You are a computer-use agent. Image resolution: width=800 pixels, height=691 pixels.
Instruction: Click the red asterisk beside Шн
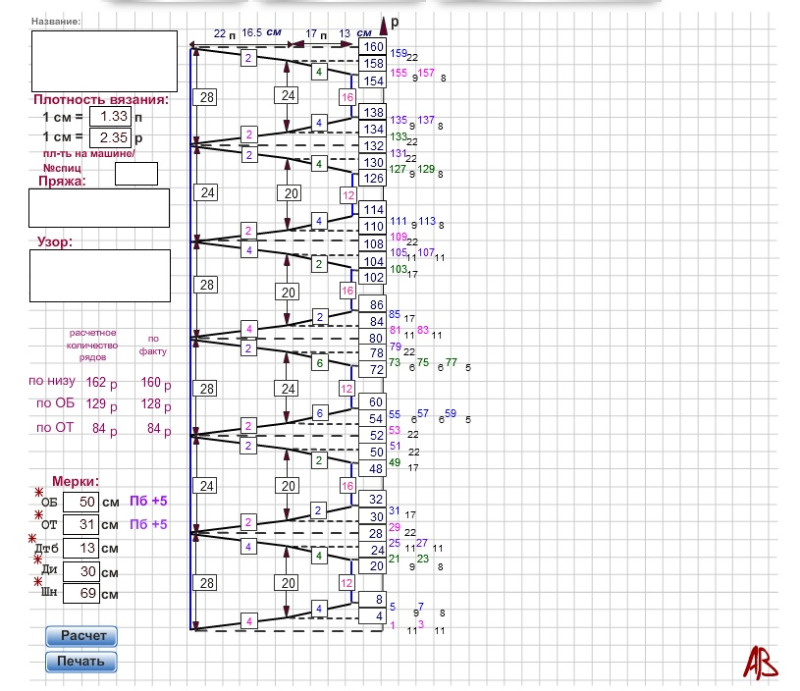click(x=39, y=583)
